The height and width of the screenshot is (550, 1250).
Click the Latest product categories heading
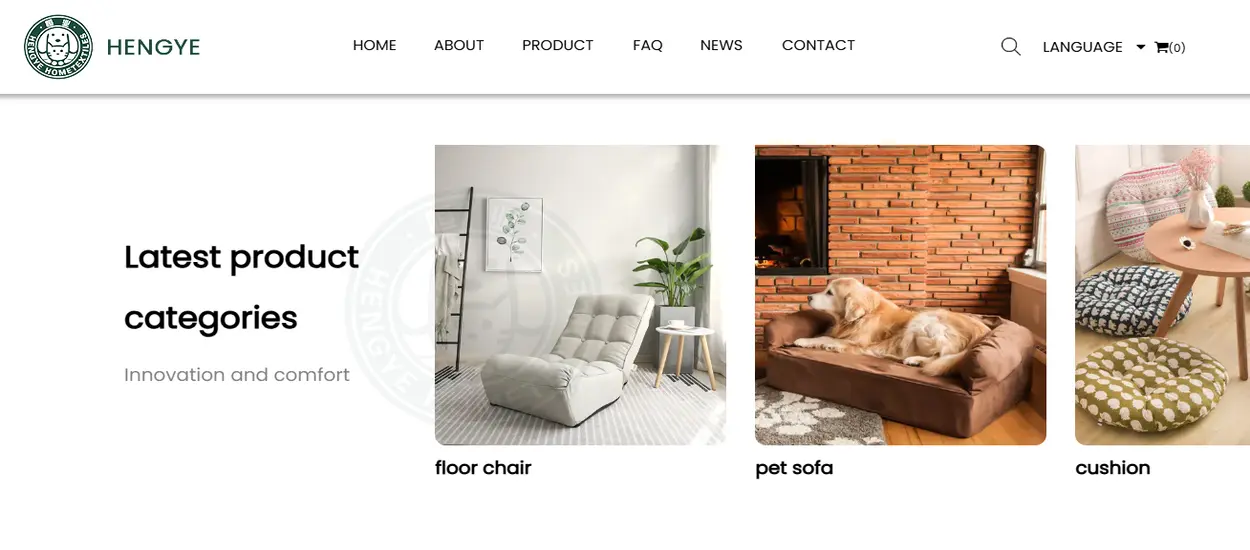pos(241,288)
